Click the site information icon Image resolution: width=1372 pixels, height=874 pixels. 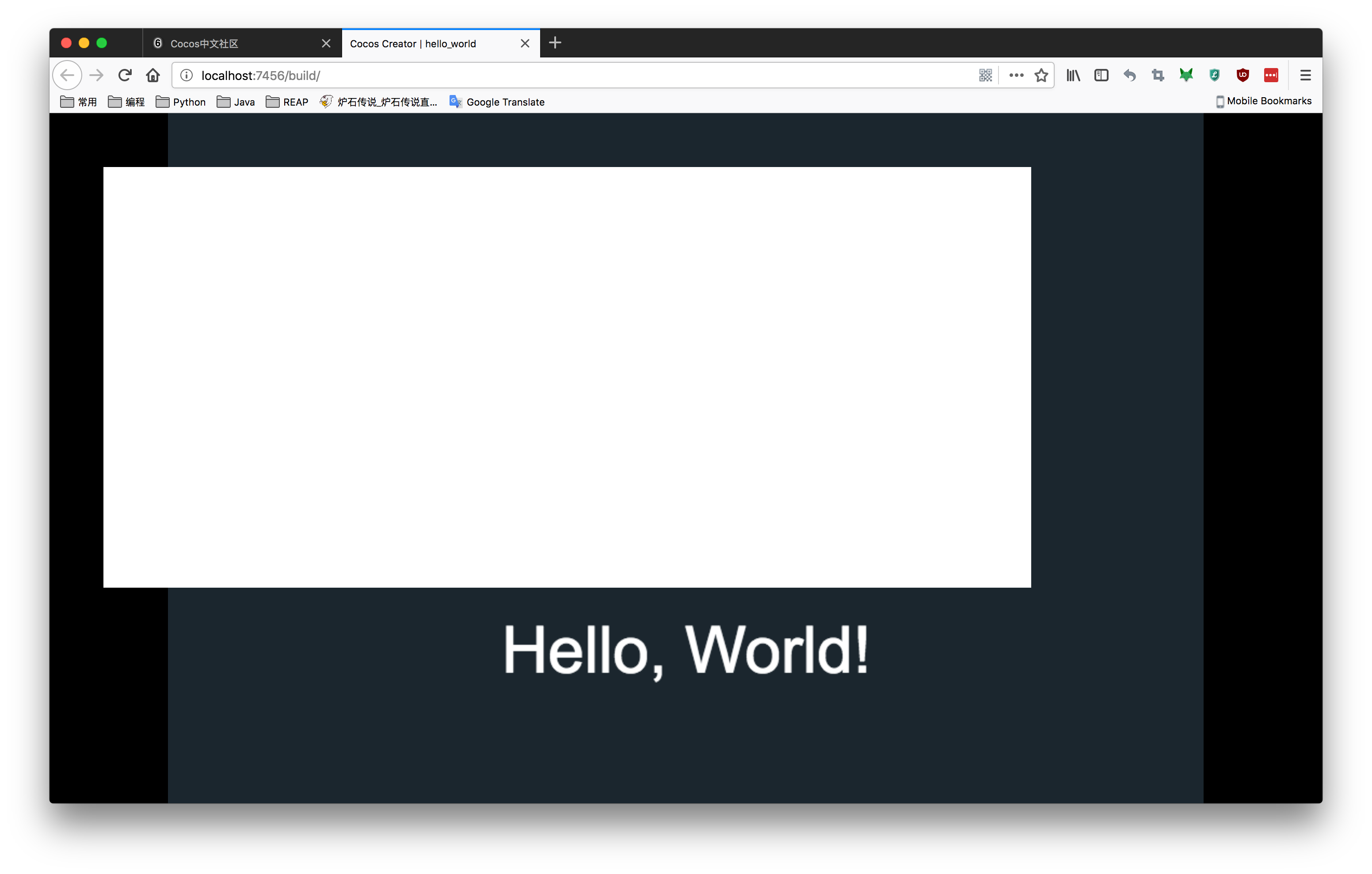point(187,75)
